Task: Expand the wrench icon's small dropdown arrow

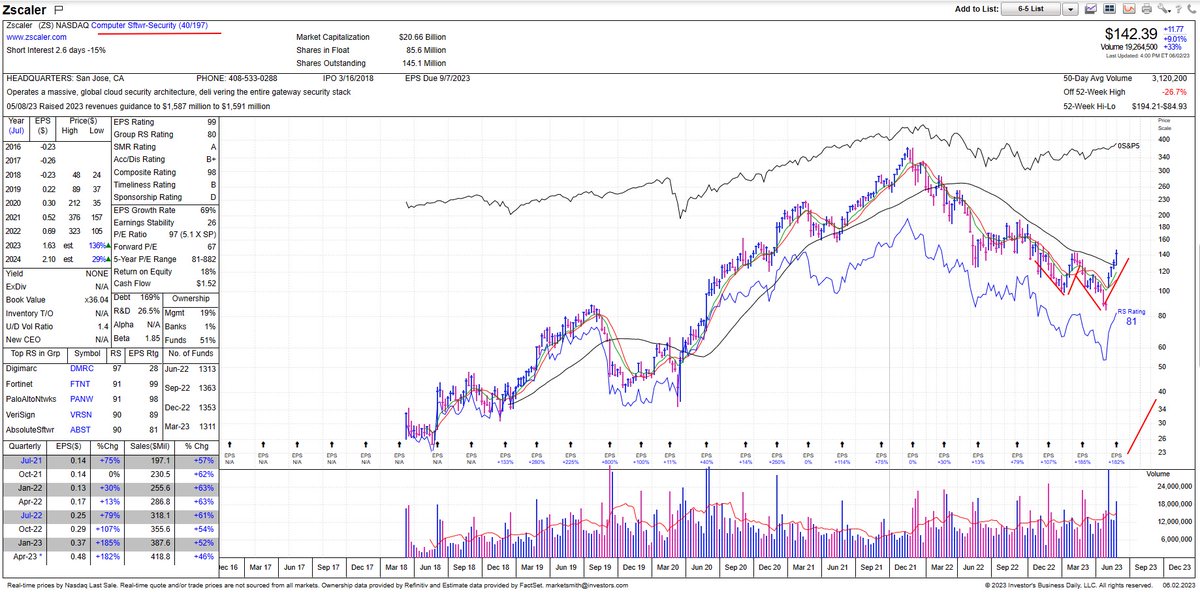Action: coord(1170,12)
